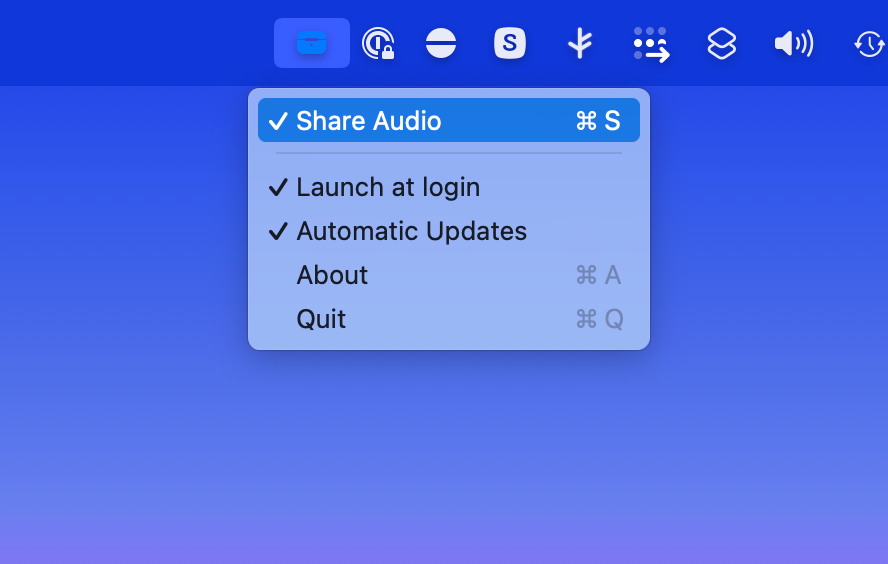The width and height of the screenshot is (888, 564).
Task: Choose Quit from the menu
Action: [321, 319]
